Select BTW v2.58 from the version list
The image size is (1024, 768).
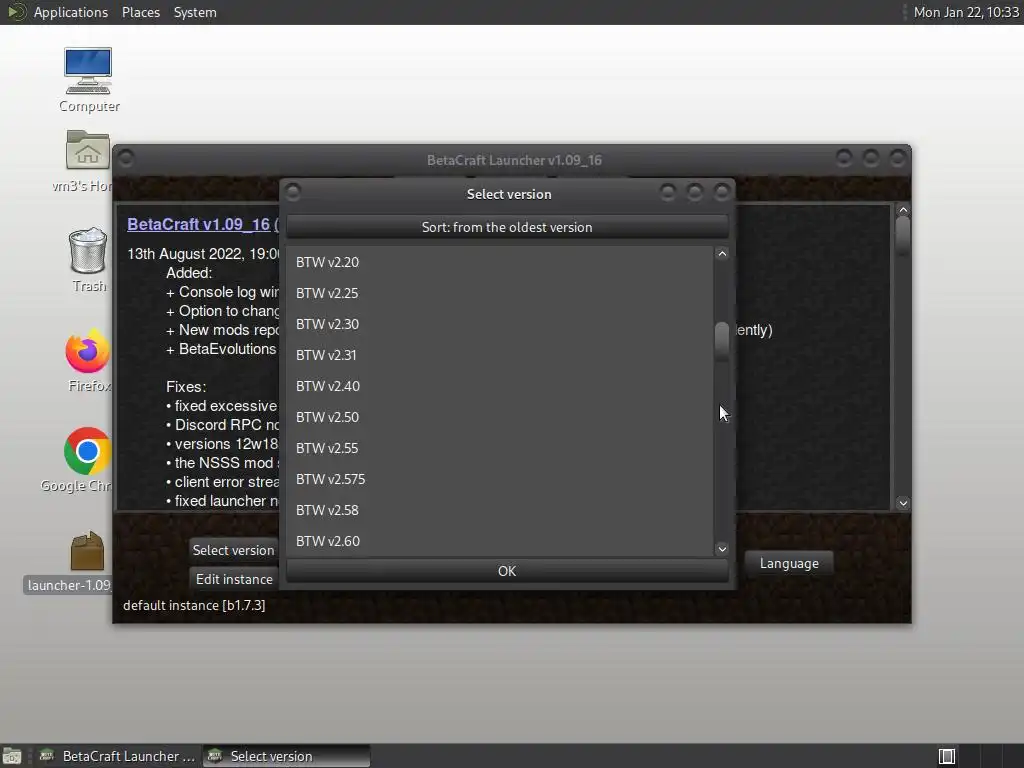click(501, 510)
